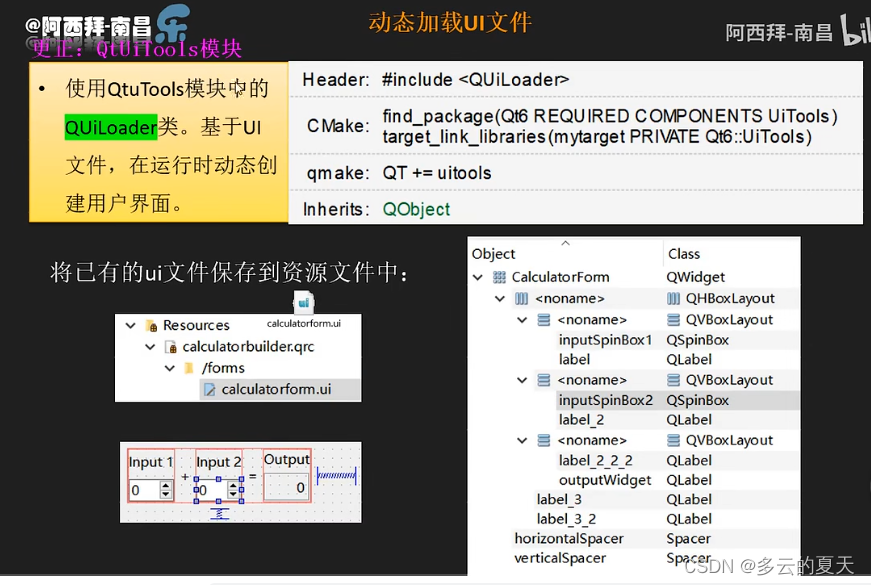Click the CalculatorForm widget grid icon

tap(499, 277)
